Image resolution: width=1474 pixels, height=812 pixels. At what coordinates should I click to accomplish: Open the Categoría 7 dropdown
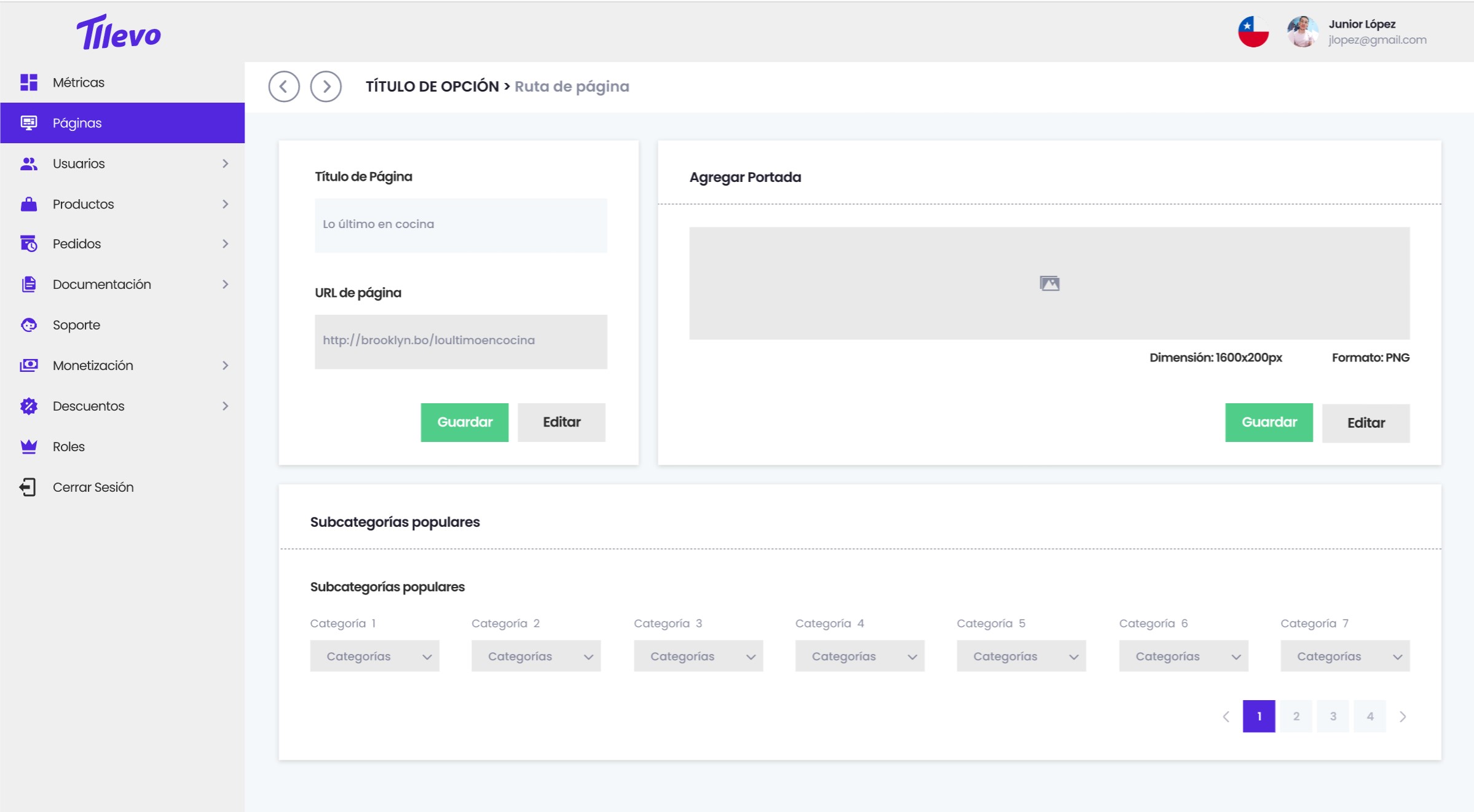[x=1345, y=656]
